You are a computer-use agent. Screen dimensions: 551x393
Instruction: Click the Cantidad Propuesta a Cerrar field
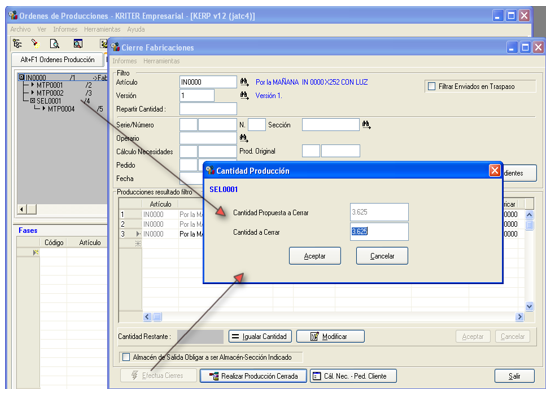pyautogui.click(x=379, y=212)
